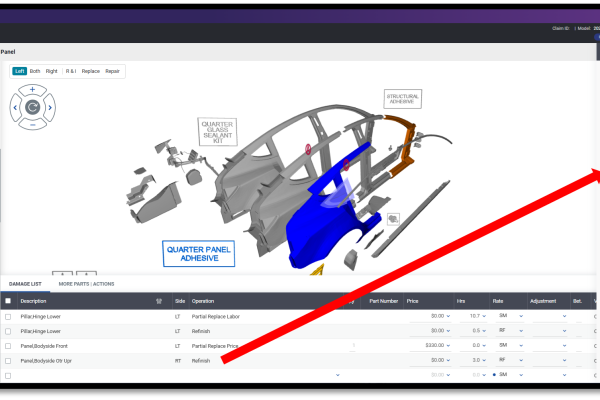The width and height of the screenshot is (600, 400).
Task: Click the Quarter Glass Sealant Kit label
Action: (216, 132)
